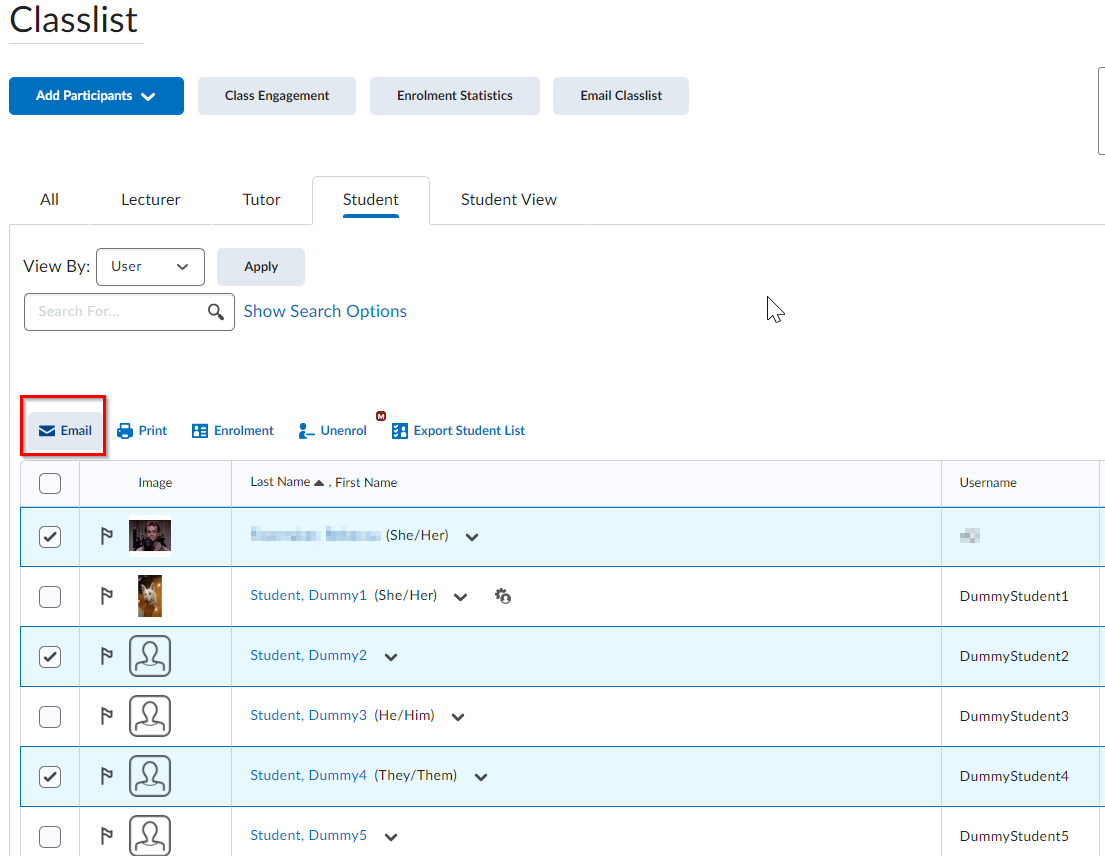Switch to the Tutor tab
The height and width of the screenshot is (856, 1105).
coord(261,200)
